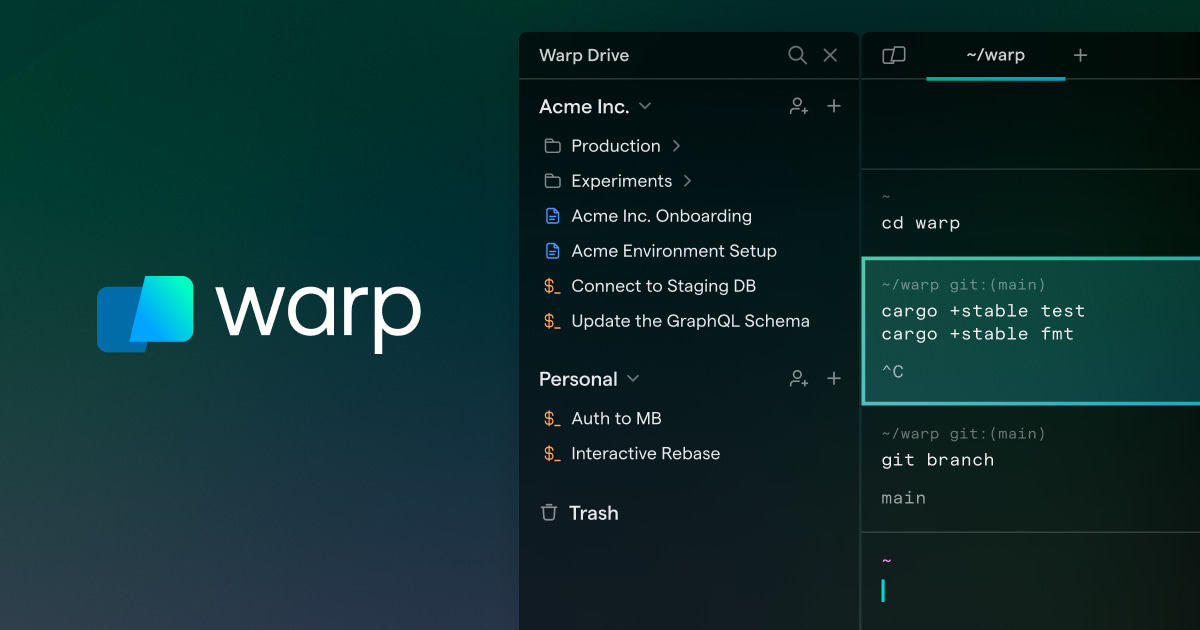Open a new terminal tab
Image resolution: width=1200 pixels, height=630 pixels.
pyautogui.click(x=1080, y=55)
